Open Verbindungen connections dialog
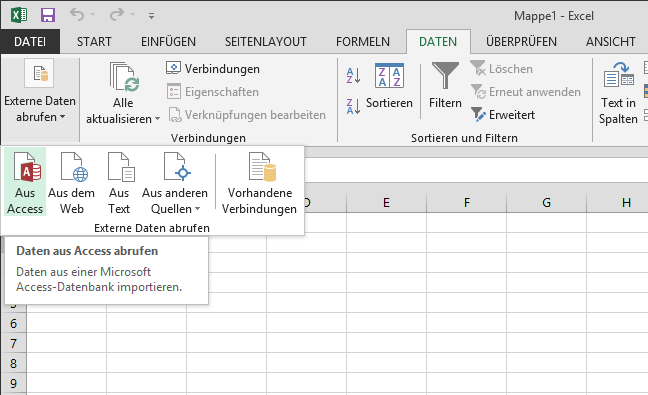Image resolution: width=648 pixels, height=395 pixels. pyautogui.click(x=213, y=69)
